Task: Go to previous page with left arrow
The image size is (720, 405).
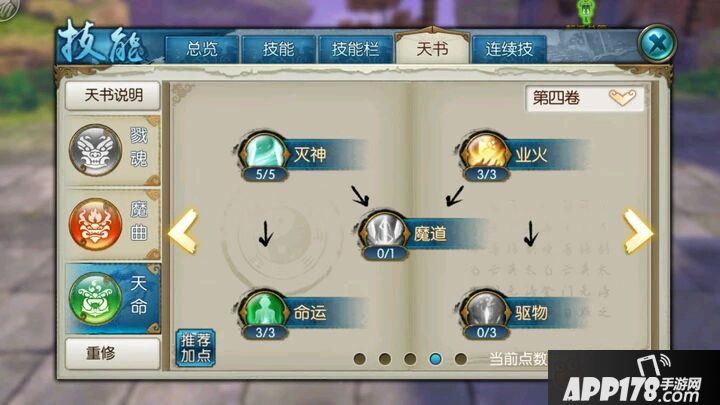Action: [x=183, y=231]
